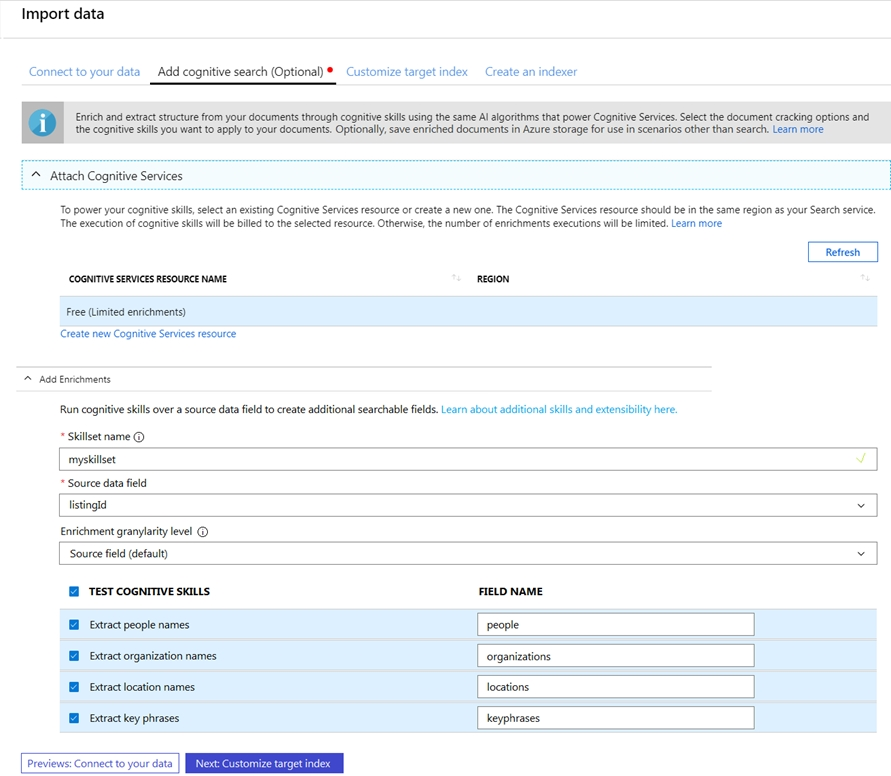Click the Skillset name input field
The height and width of the screenshot is (776, 891).
click(x=468, y=459)
